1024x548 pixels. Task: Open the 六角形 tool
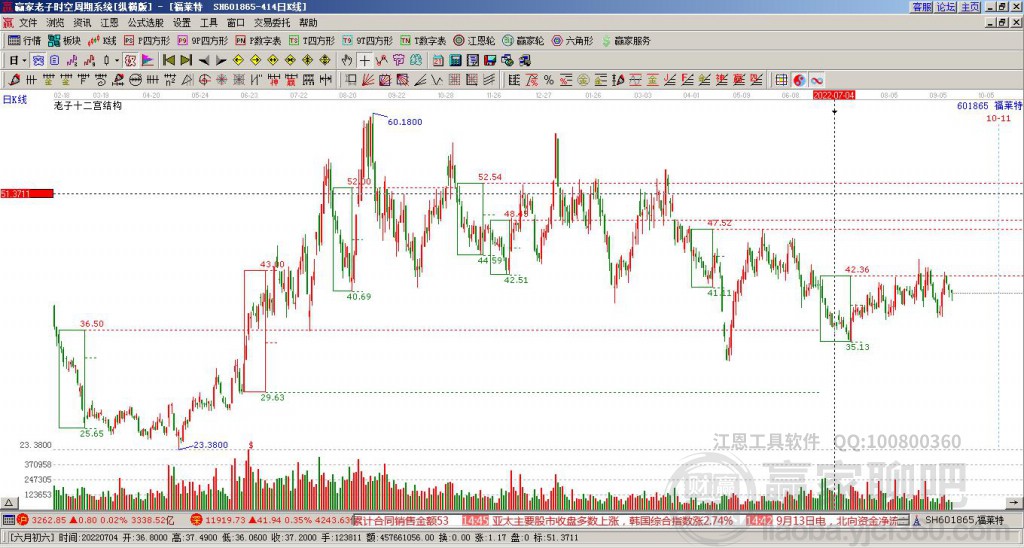572,40
